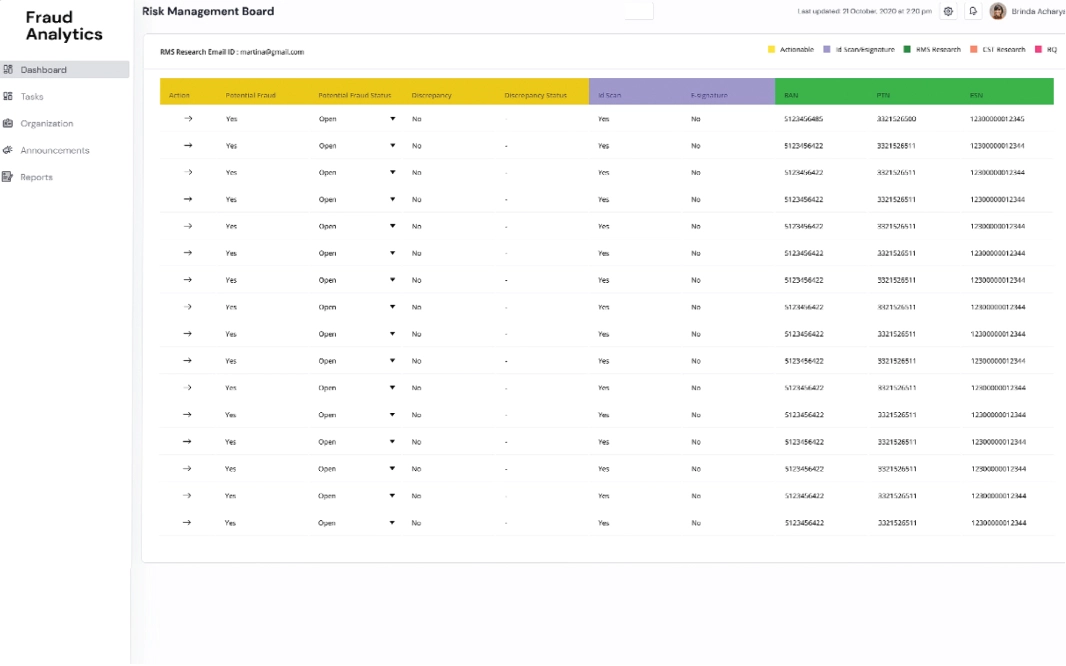Click the Announcements megaphone icon
The width and height of the screenshot is (1066, 666).
8,151
